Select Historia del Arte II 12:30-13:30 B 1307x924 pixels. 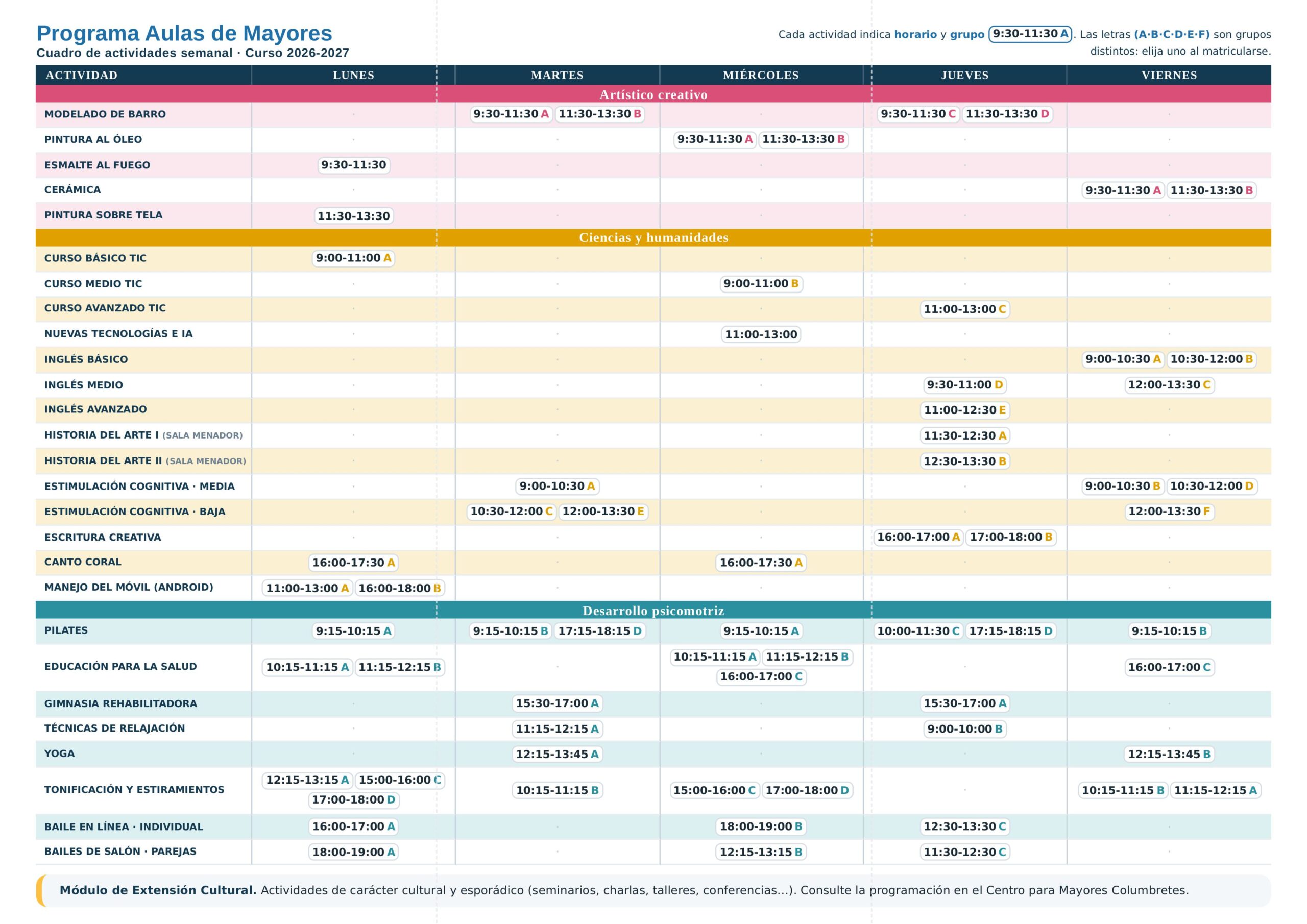point(965,461)
